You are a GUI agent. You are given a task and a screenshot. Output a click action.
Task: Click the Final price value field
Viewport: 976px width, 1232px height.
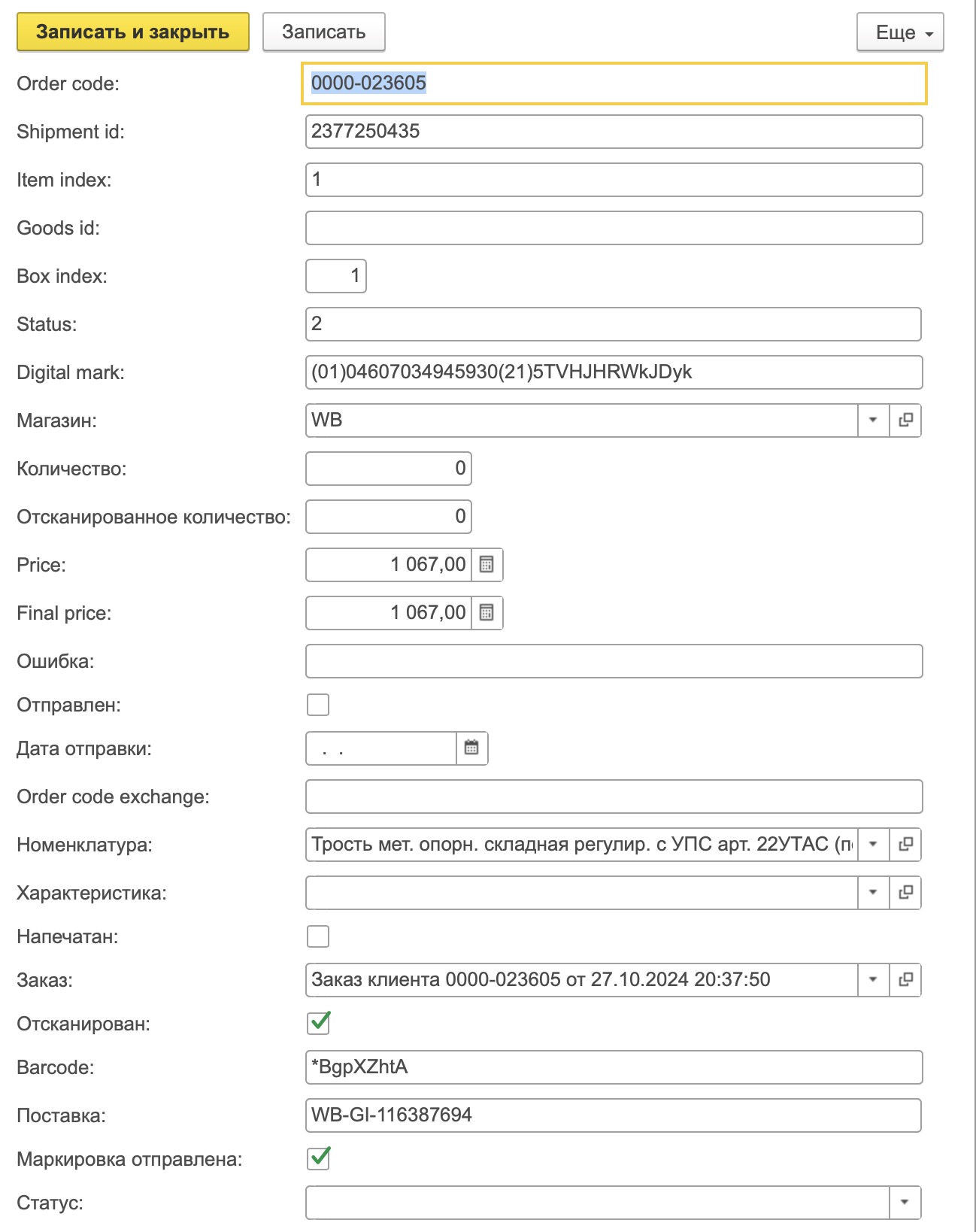(x=389, y=613)
